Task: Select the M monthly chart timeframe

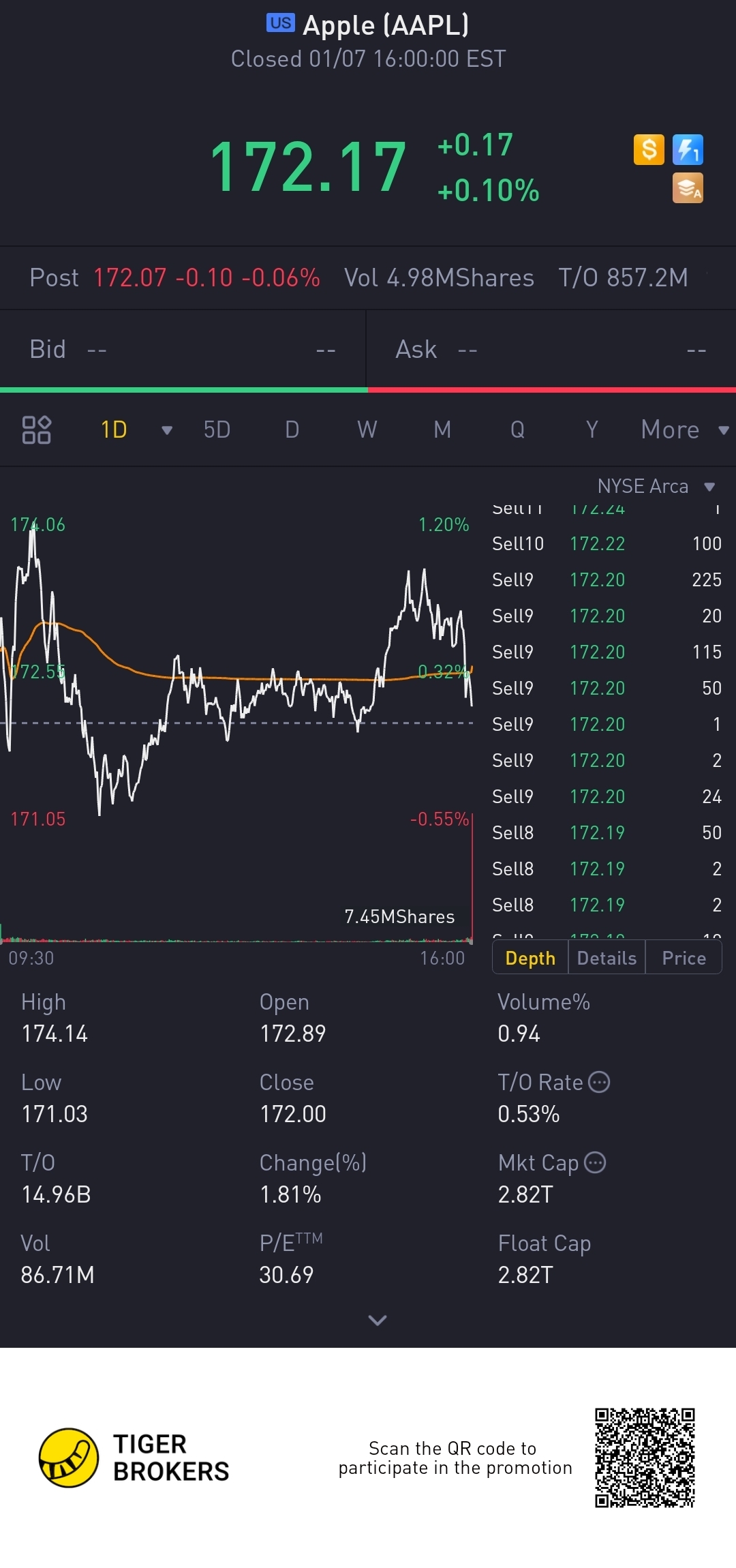Action: click(x=442, y=429)
